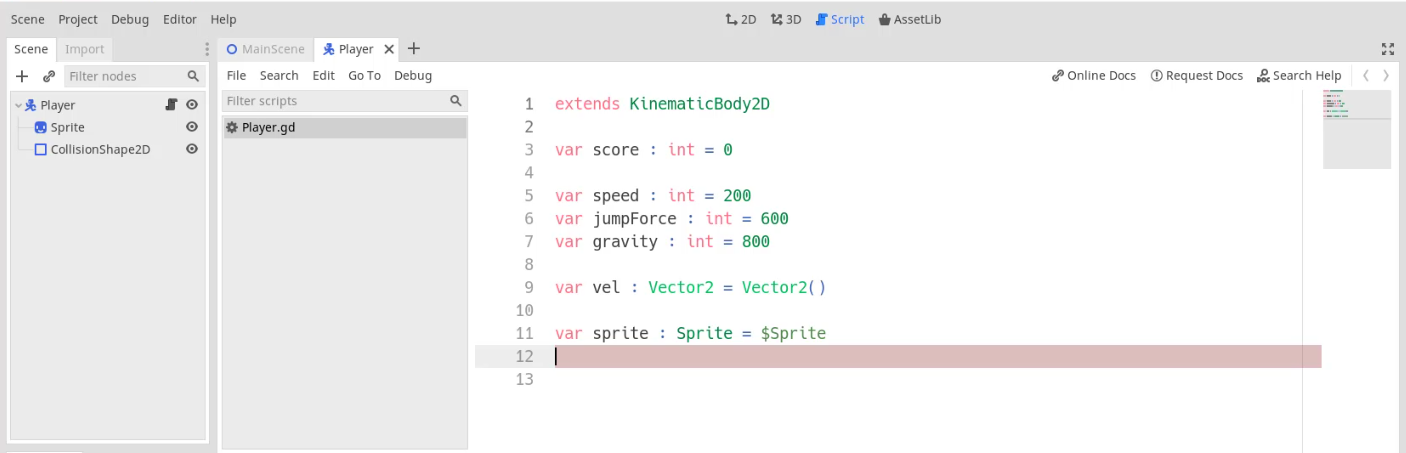Toggle visibility of the Player node
The width and height of the screenshot is (1406, 453).
click(192, 105)
